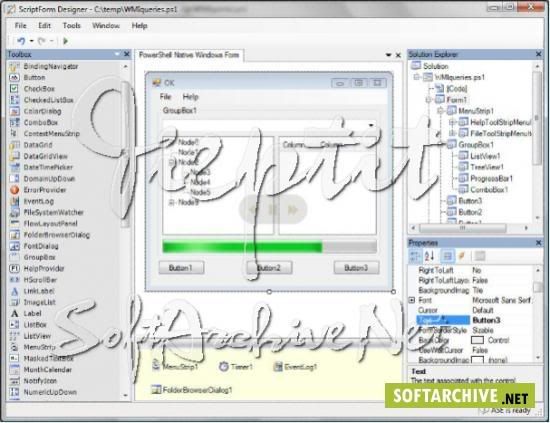Click Button3 on the form

356,268
